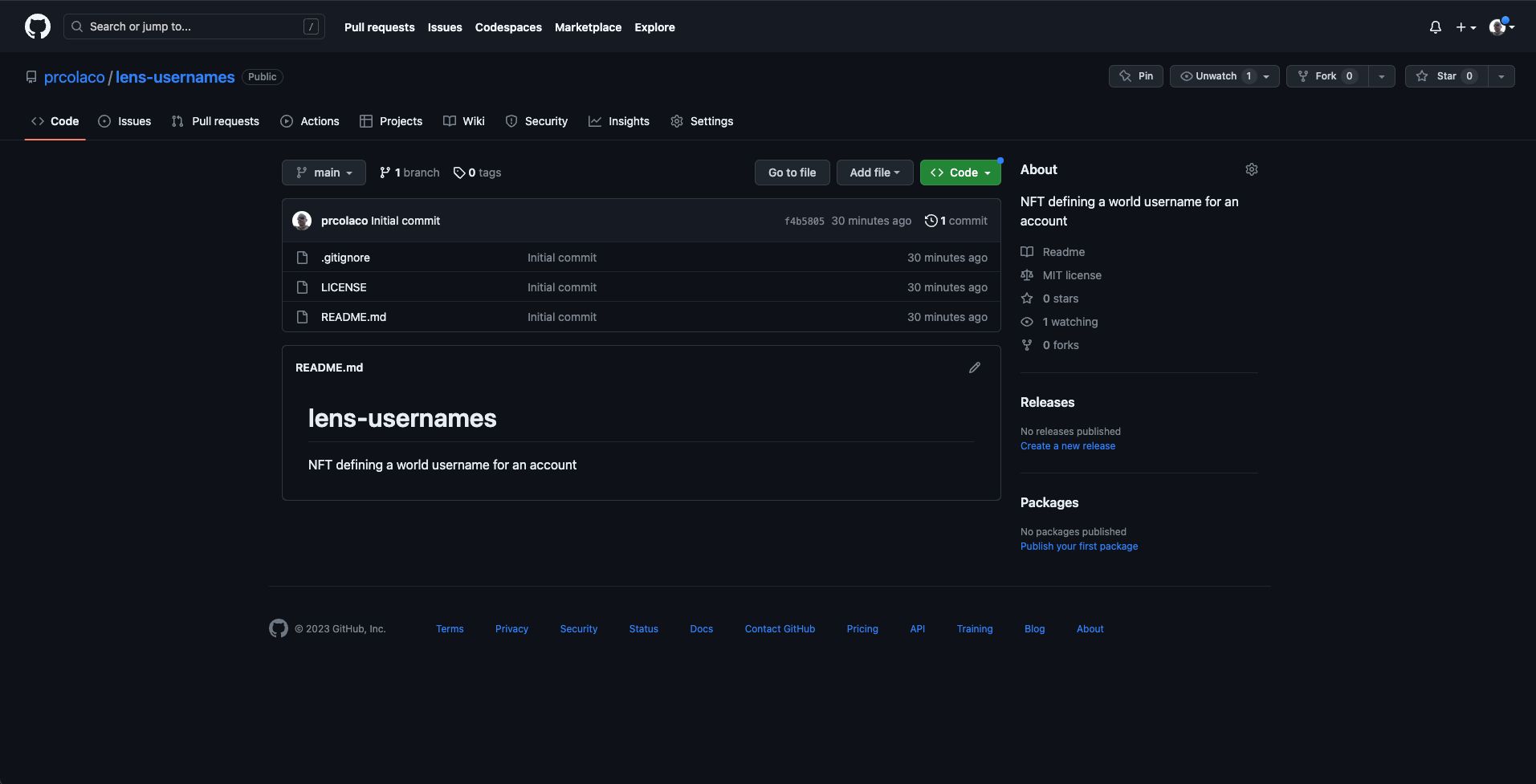Switch to the repository Issues tab
This screenshot has width=1536, height=784.
124,121
